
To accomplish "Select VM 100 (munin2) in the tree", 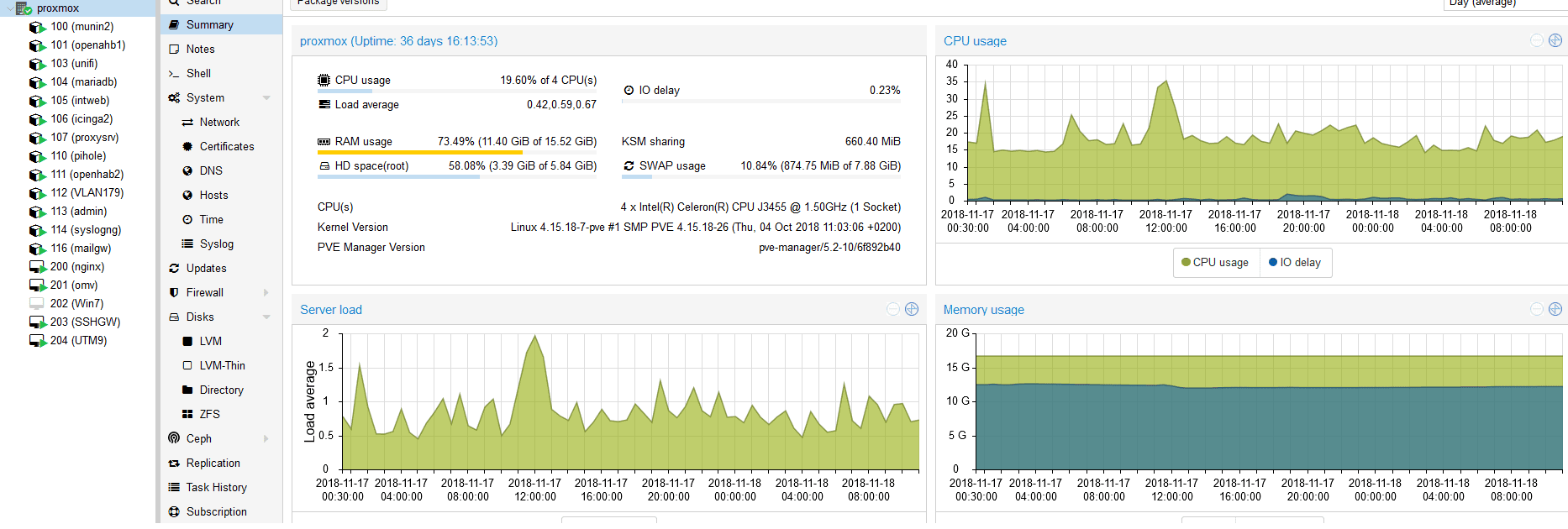I will click(82, 27).
